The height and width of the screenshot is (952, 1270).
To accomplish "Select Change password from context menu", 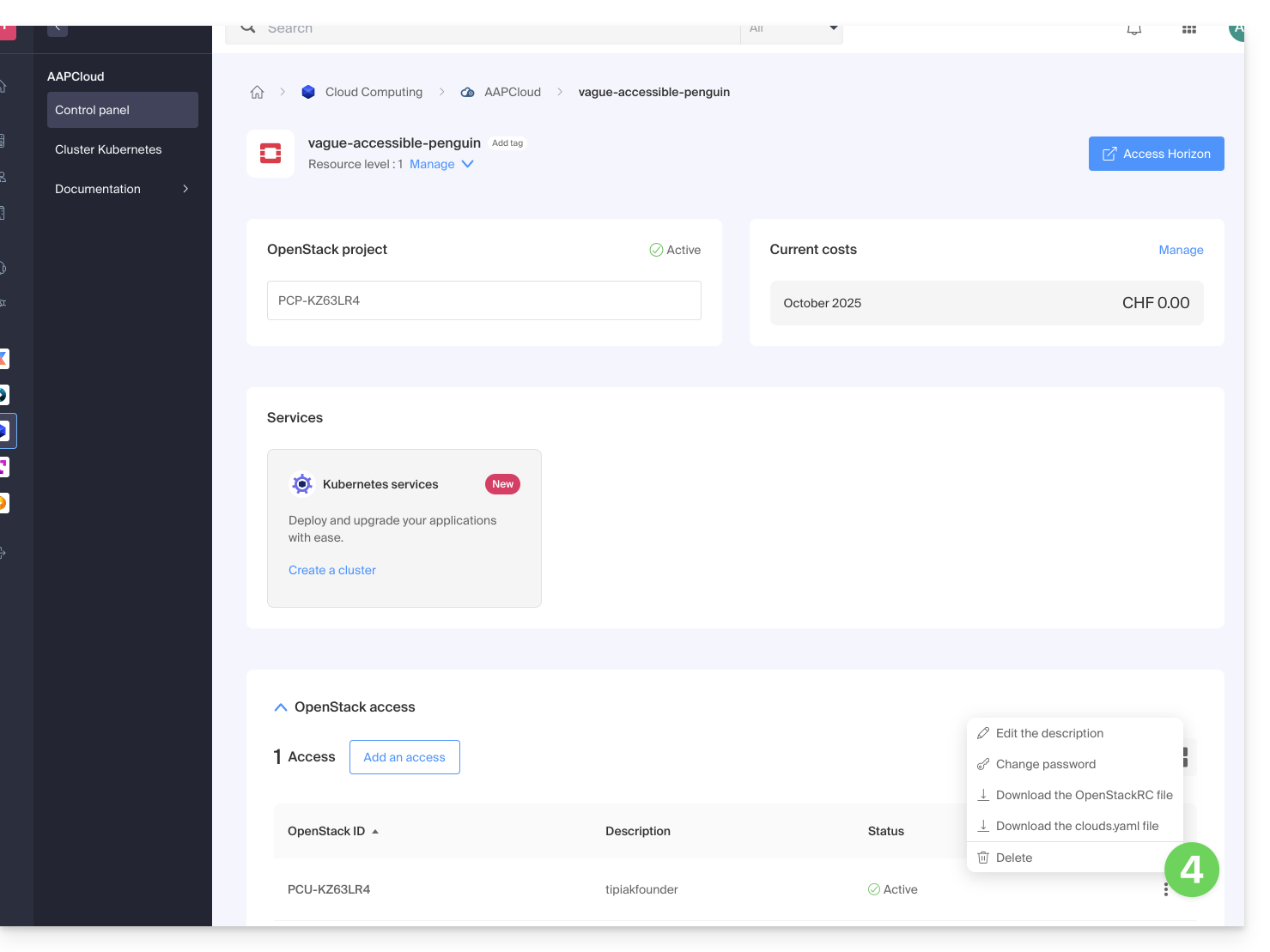I will 1045,764.
